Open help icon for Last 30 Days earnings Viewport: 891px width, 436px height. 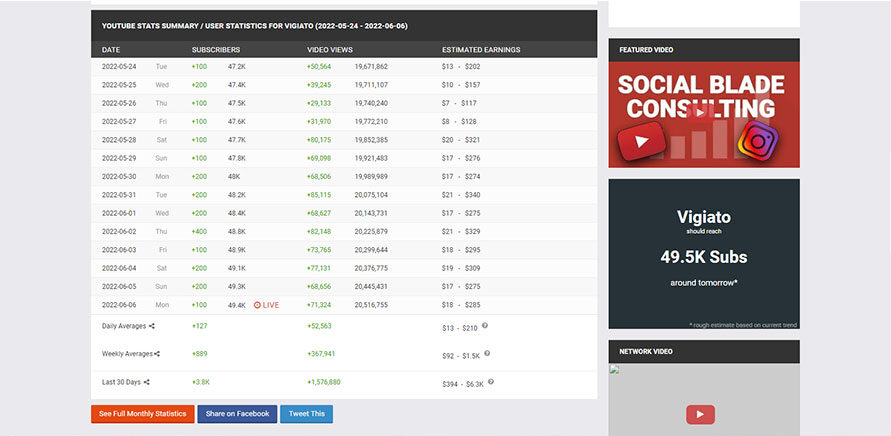pyautogui.click(x=492, y=381)
